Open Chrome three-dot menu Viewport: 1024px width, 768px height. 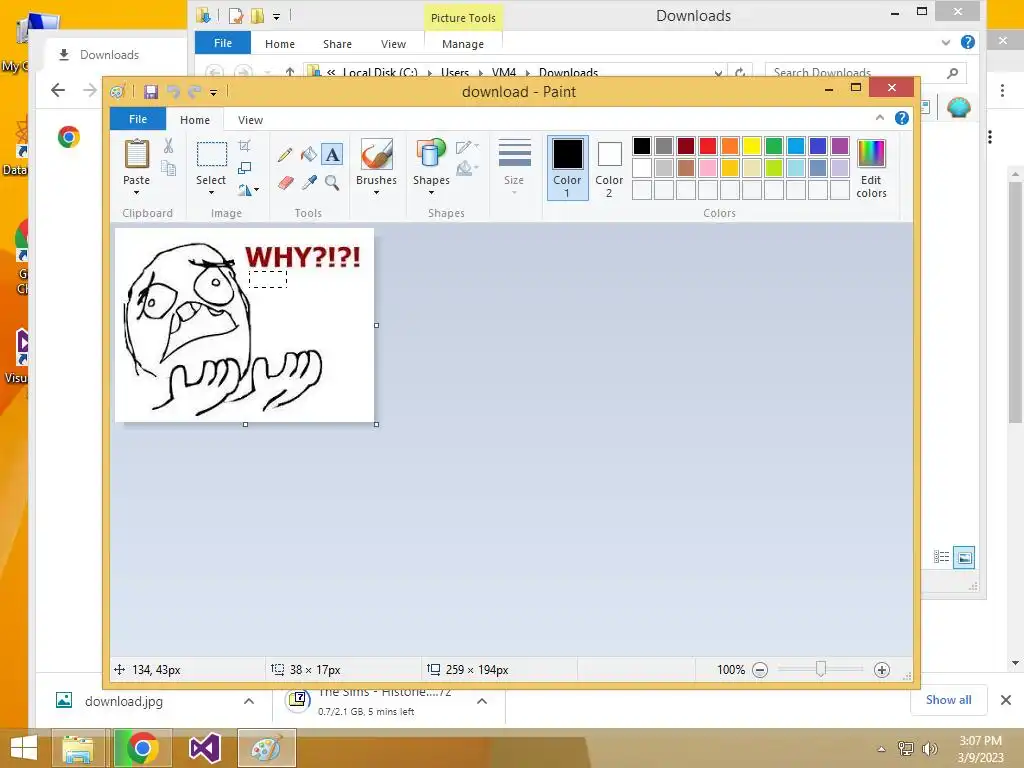click(1002, 90)
